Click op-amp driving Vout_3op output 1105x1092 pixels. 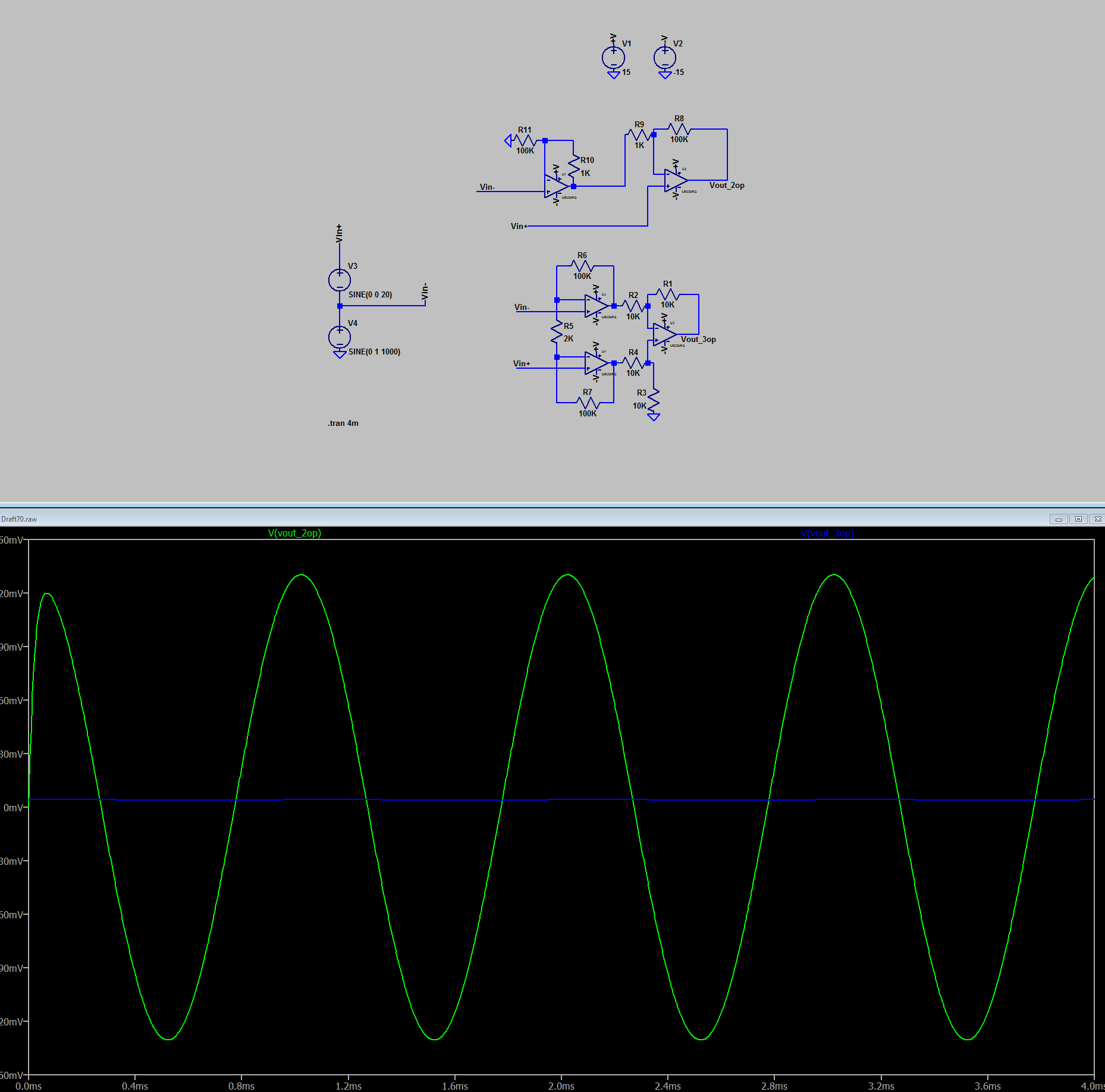[x=665, y=334]
